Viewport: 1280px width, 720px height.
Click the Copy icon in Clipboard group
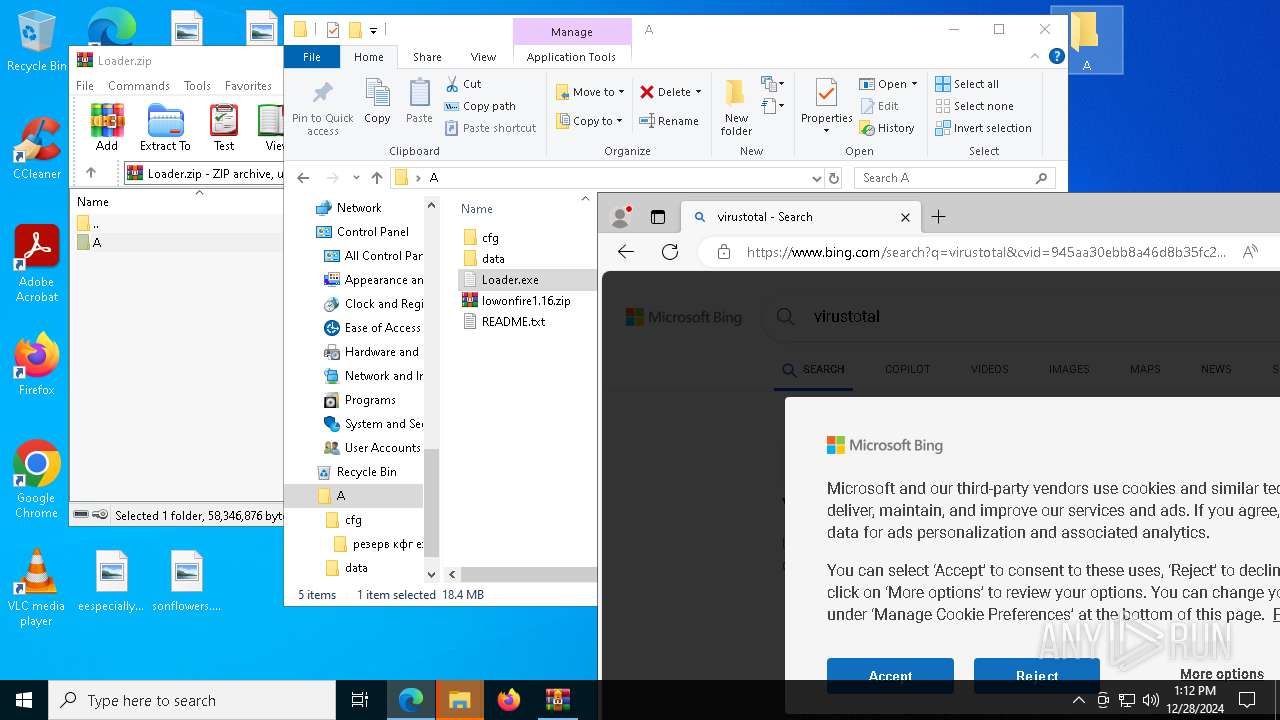[377, 101]
